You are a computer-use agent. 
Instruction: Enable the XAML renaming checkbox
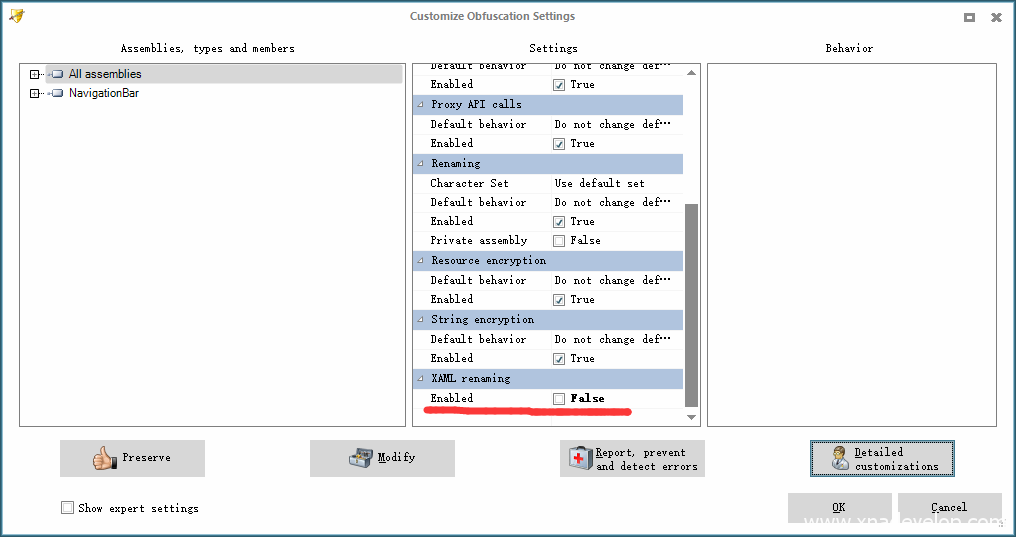coord(559,399)
